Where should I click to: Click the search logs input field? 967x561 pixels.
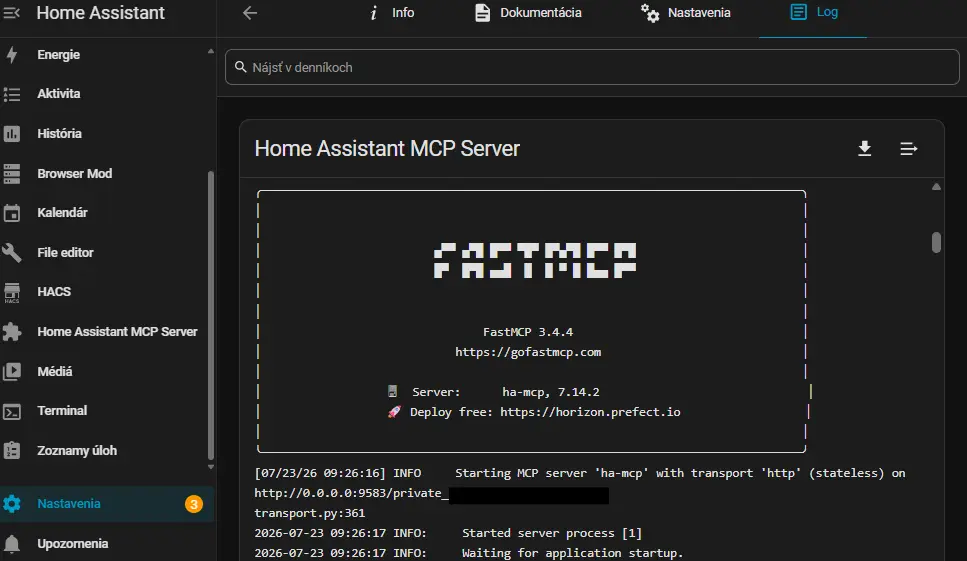pos(592,67)
